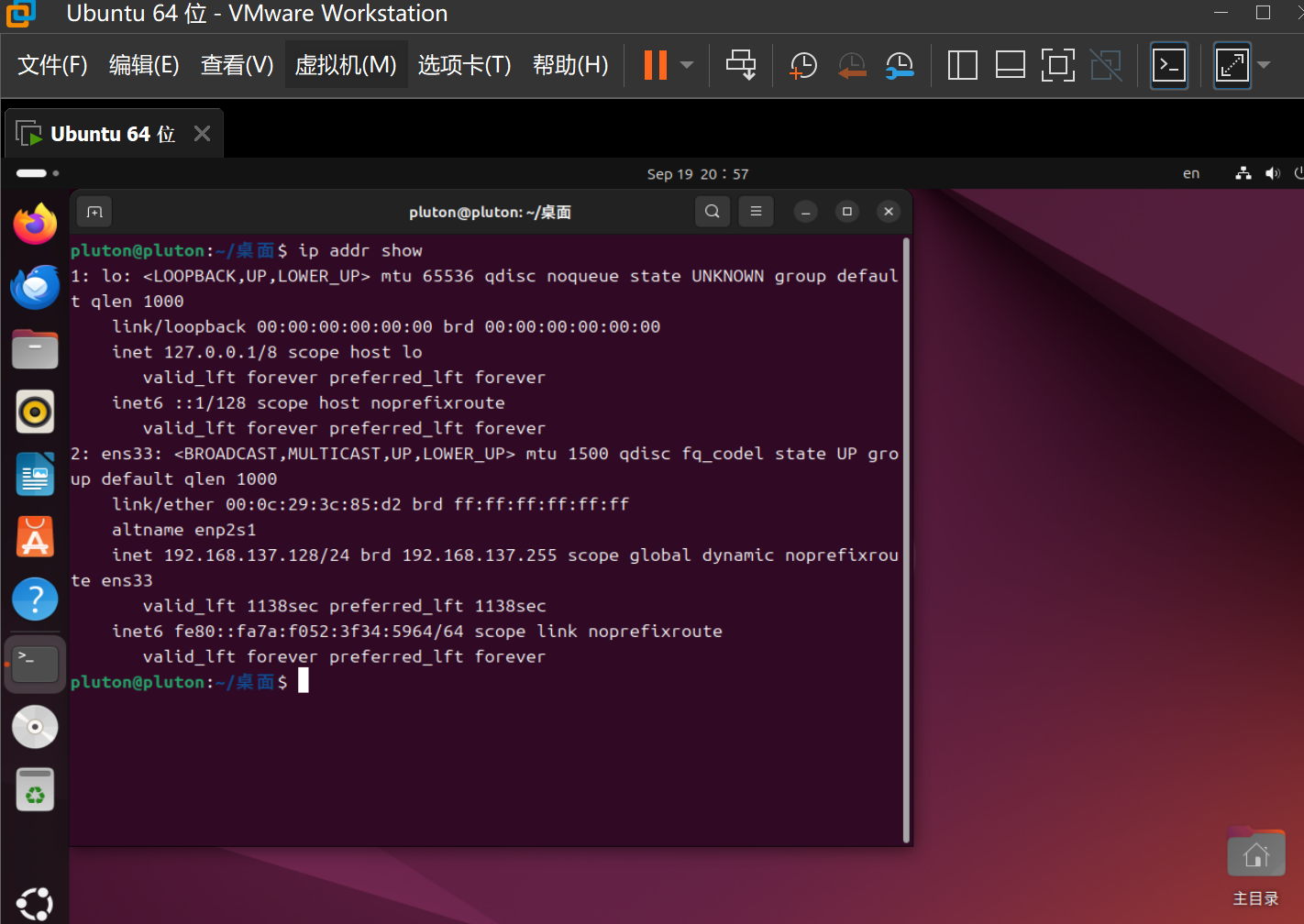
Task: Toggle the console view button
Action: (x=1168, y=64)
